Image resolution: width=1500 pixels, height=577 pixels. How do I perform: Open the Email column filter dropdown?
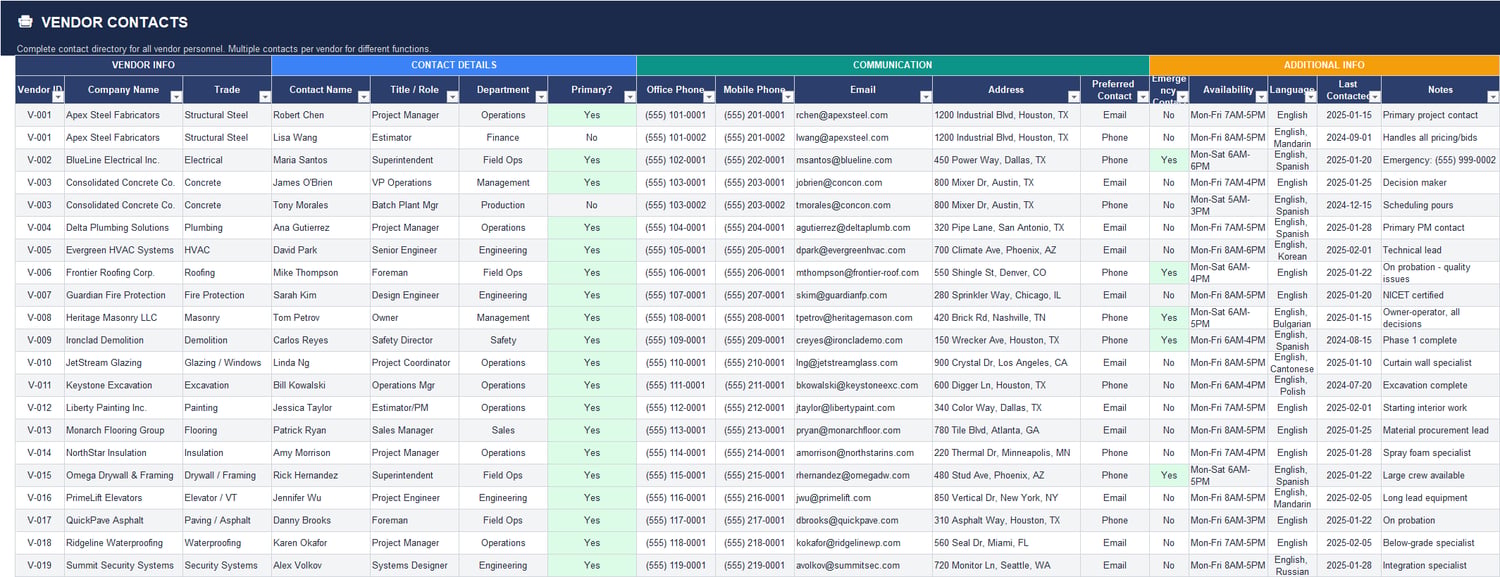pos(925,97)
